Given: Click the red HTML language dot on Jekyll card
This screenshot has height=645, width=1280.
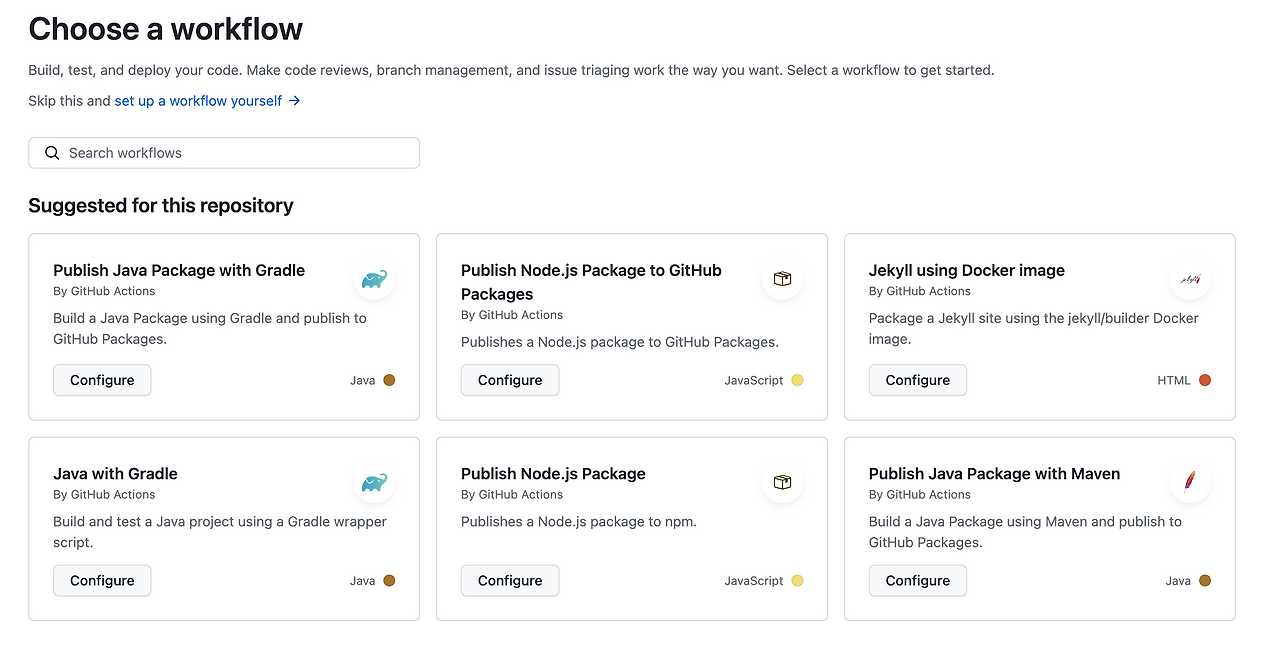Looking at the screenshot, I should [1205, 380].
